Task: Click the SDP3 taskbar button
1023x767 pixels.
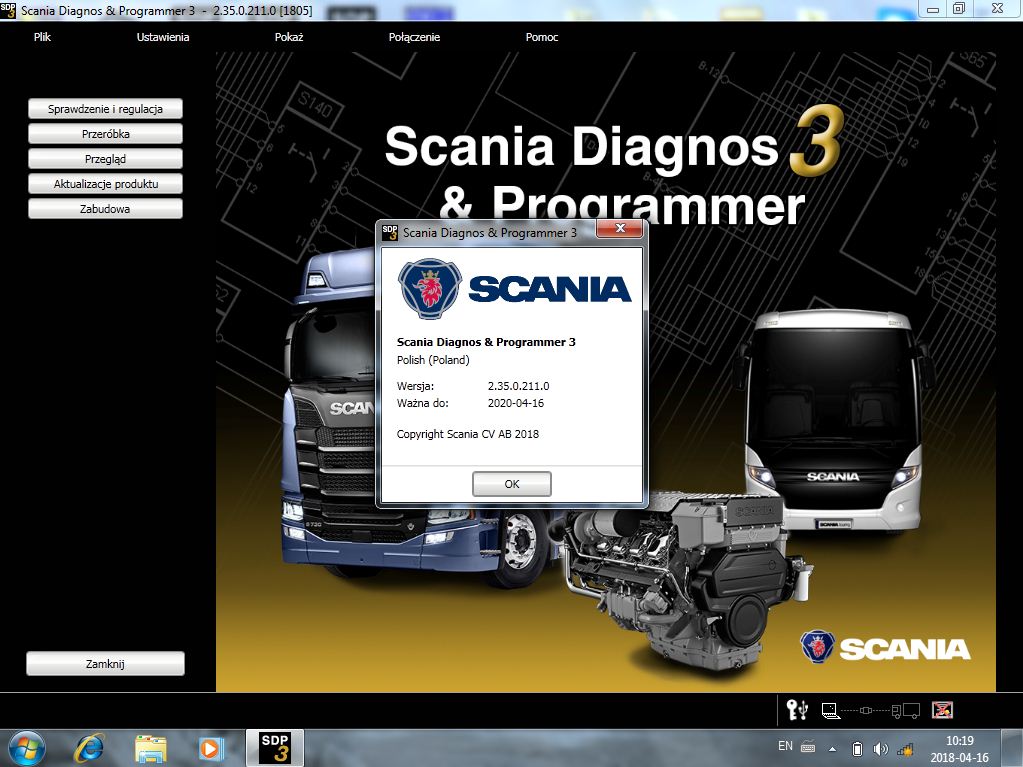Action: 275,748
